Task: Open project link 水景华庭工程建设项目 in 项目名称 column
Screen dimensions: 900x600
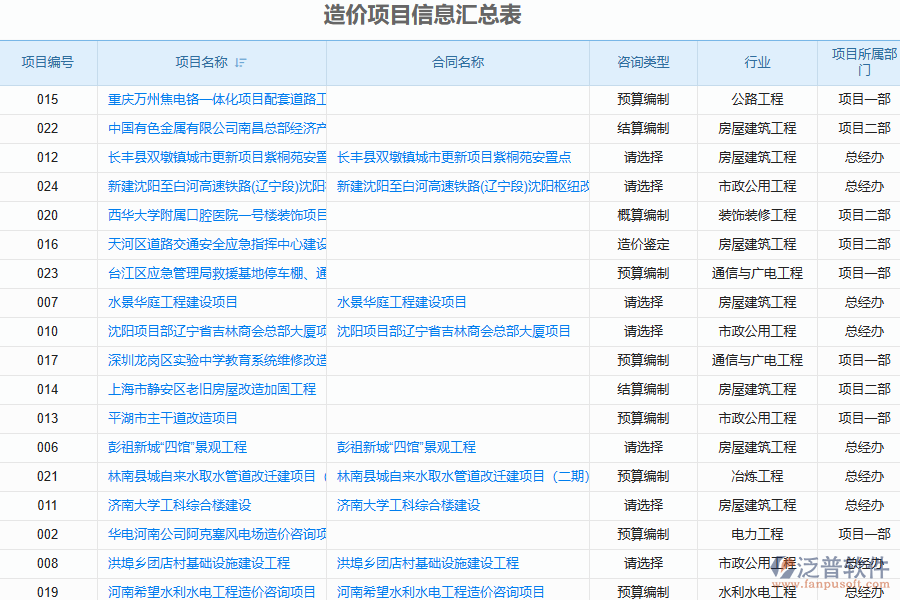Action: pyautogui.click(x=173, y=302)
